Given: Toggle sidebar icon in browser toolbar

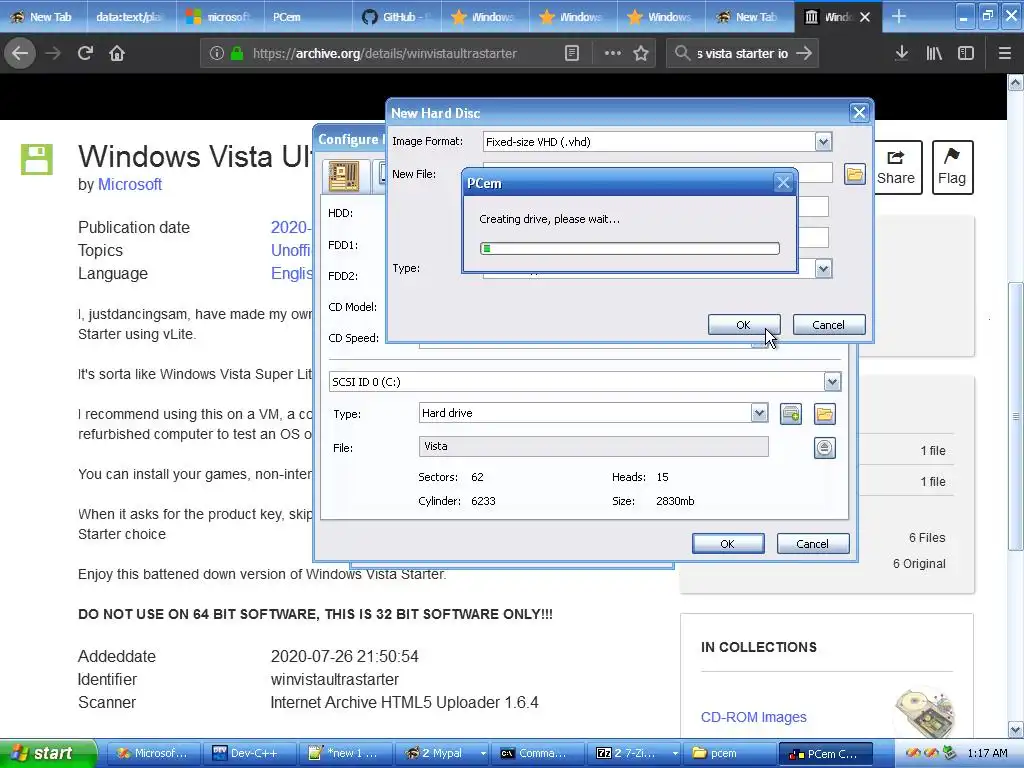Looking at the screenshot, I should point(966,53).
